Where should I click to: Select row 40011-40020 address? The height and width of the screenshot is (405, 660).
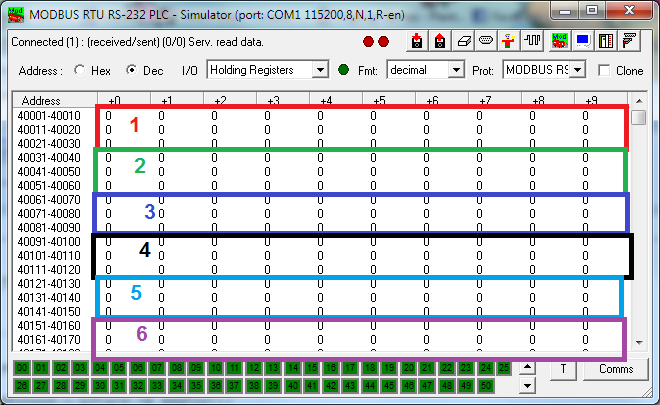49,130
